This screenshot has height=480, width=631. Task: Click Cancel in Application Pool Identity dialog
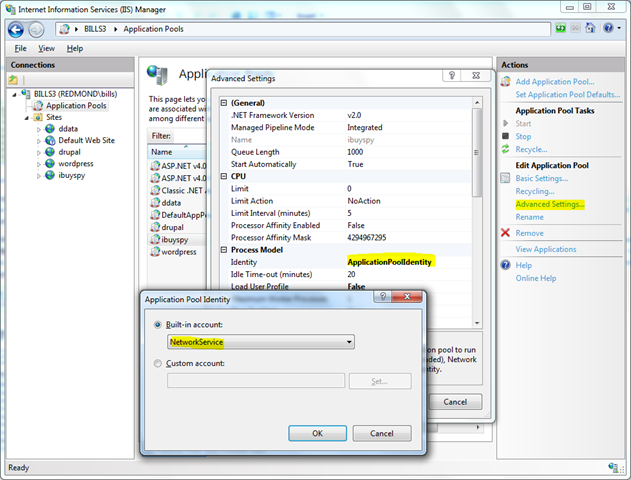coord(382,433)
